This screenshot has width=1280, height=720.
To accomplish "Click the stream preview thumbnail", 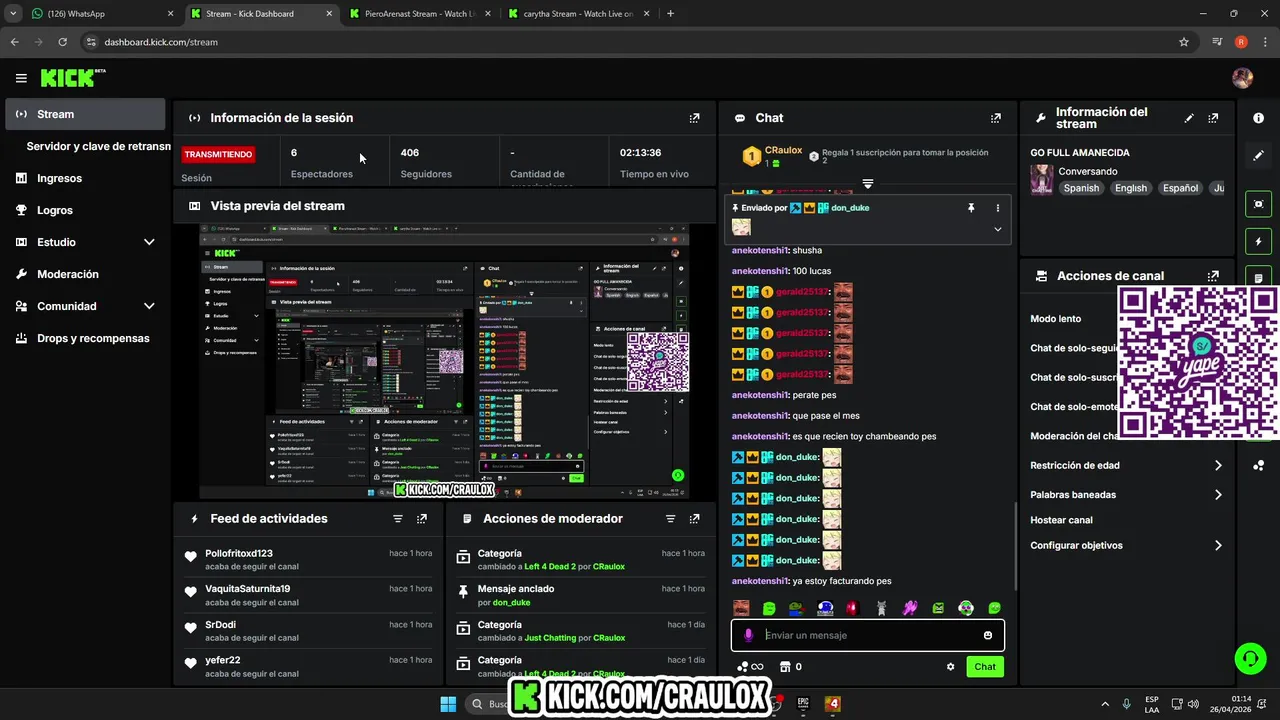I will [444, 361].
